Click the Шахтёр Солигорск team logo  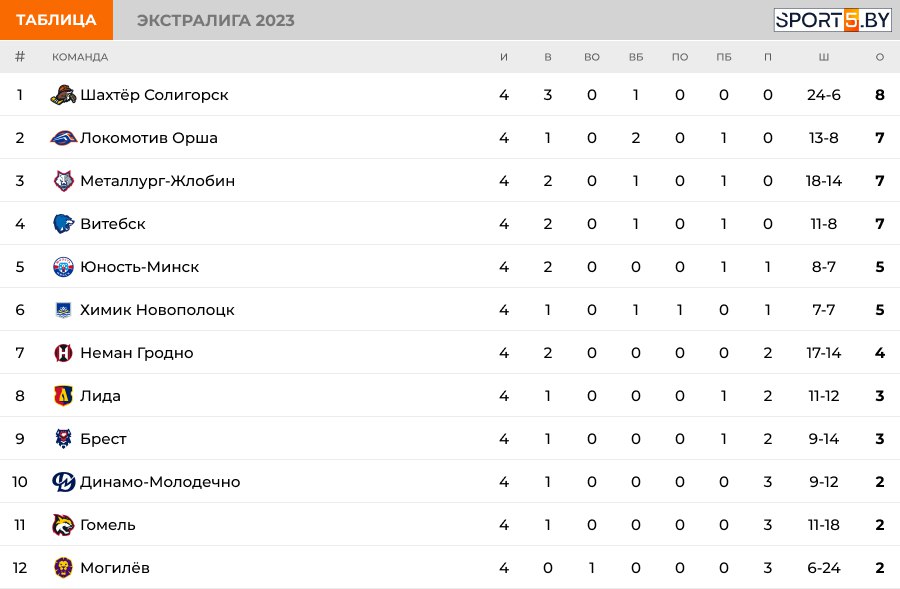tap(64, 95)
